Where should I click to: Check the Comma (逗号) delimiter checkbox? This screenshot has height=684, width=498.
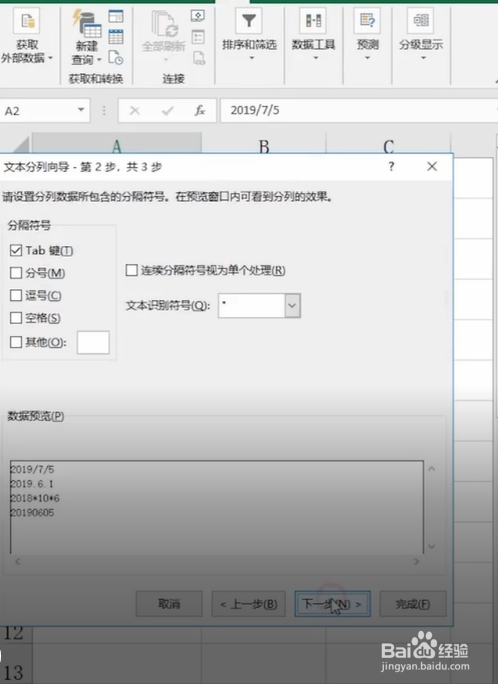pyautogui.click(x=16, y=295)
